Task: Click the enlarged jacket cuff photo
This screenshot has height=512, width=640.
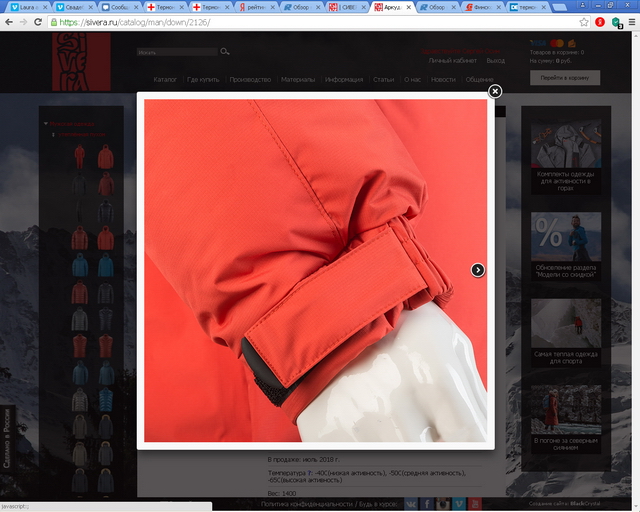Action: click(316, 270)
